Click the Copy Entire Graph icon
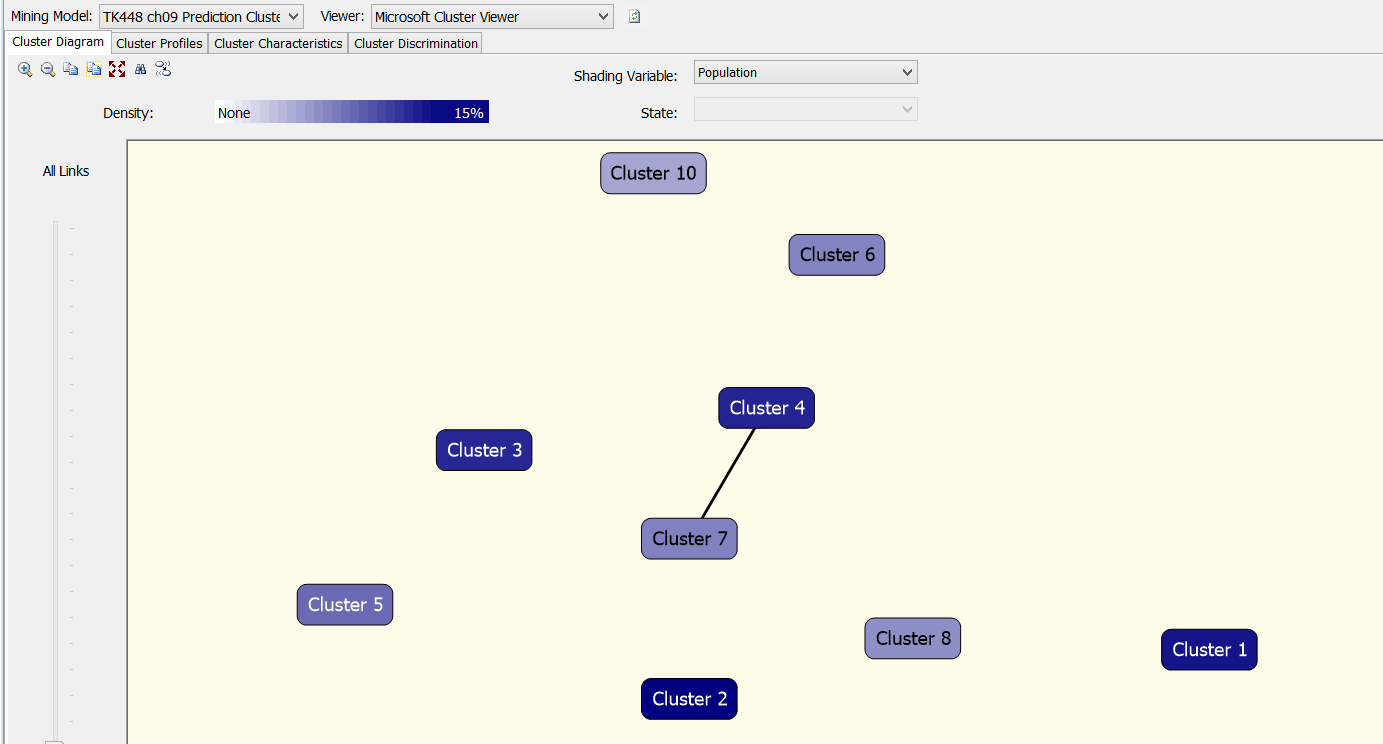This screenshot has height=744, width=1383. [x=93, y=69]
